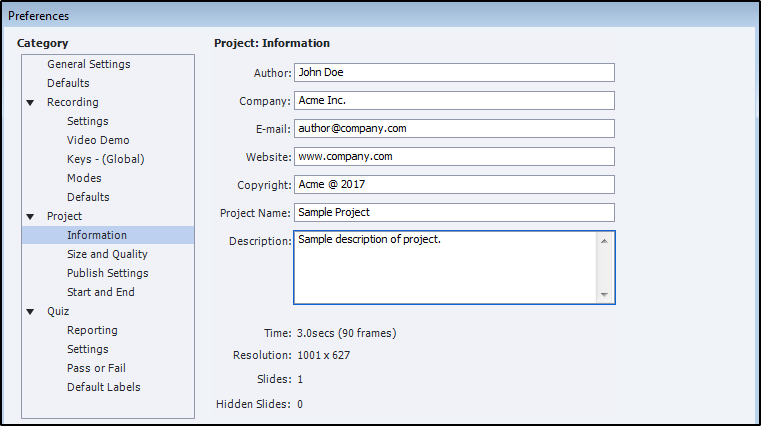Go to Start and End settings

pyautogui.click(x=100, y=292)
